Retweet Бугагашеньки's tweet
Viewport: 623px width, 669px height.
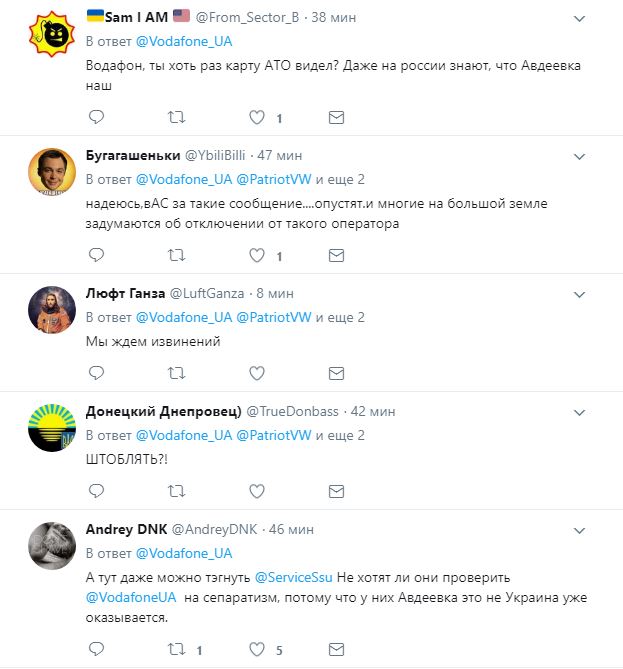click(176, 256)
